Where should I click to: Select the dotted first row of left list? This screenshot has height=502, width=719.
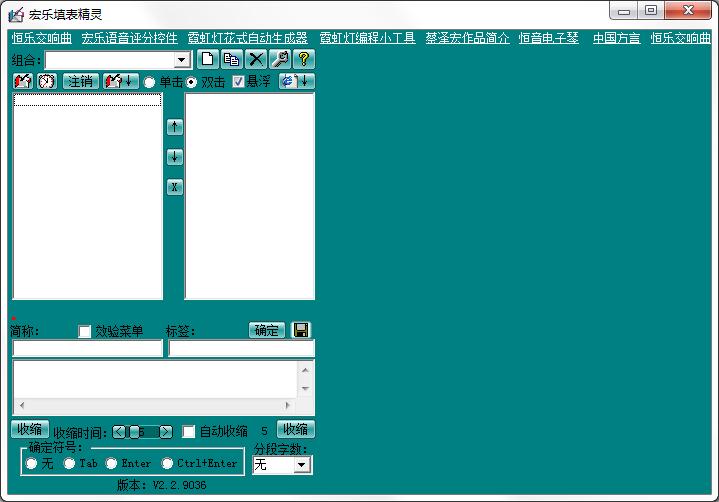pos(88,99)
